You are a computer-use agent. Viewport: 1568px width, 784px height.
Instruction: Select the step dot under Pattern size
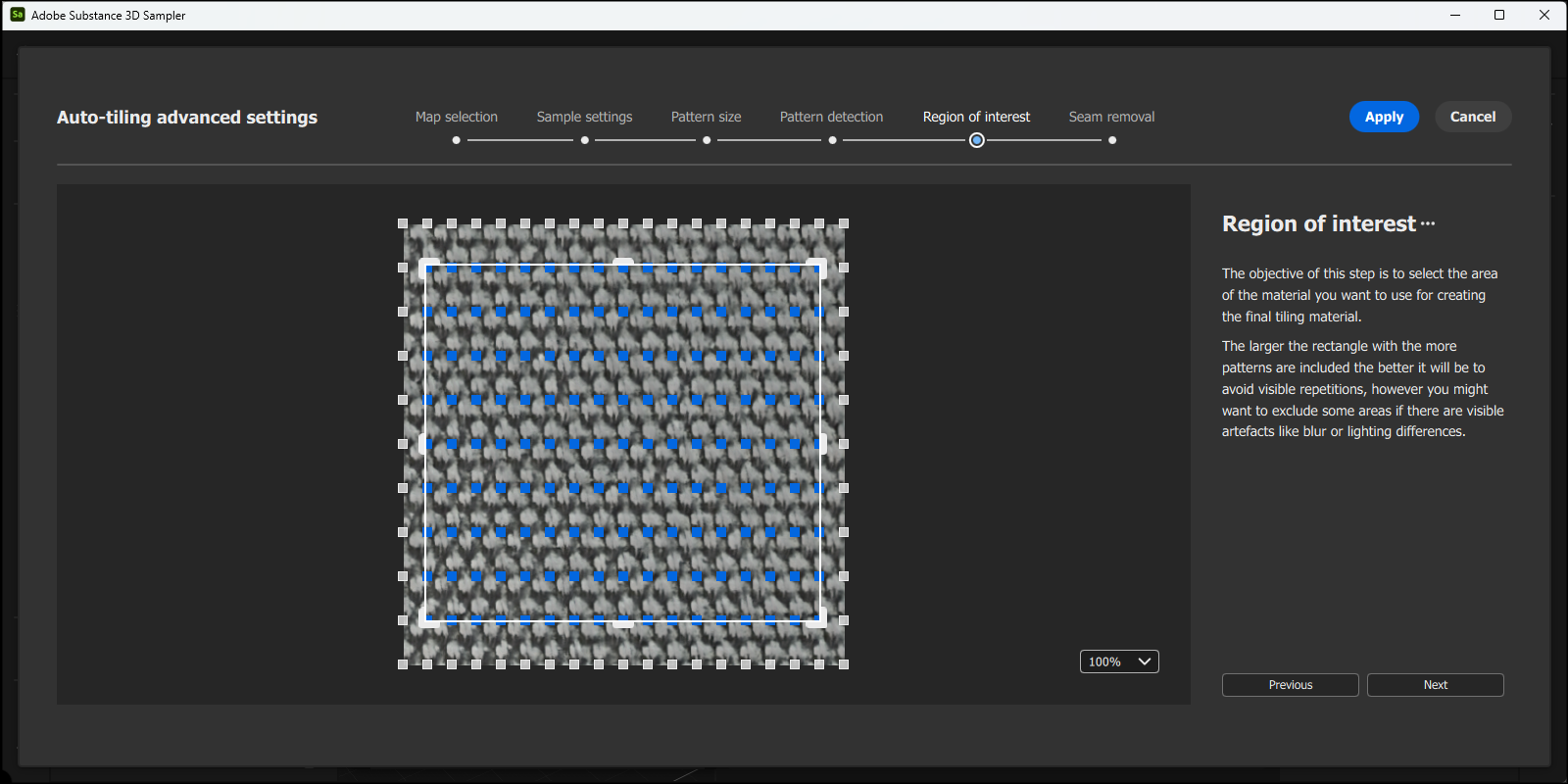(707, 140)
